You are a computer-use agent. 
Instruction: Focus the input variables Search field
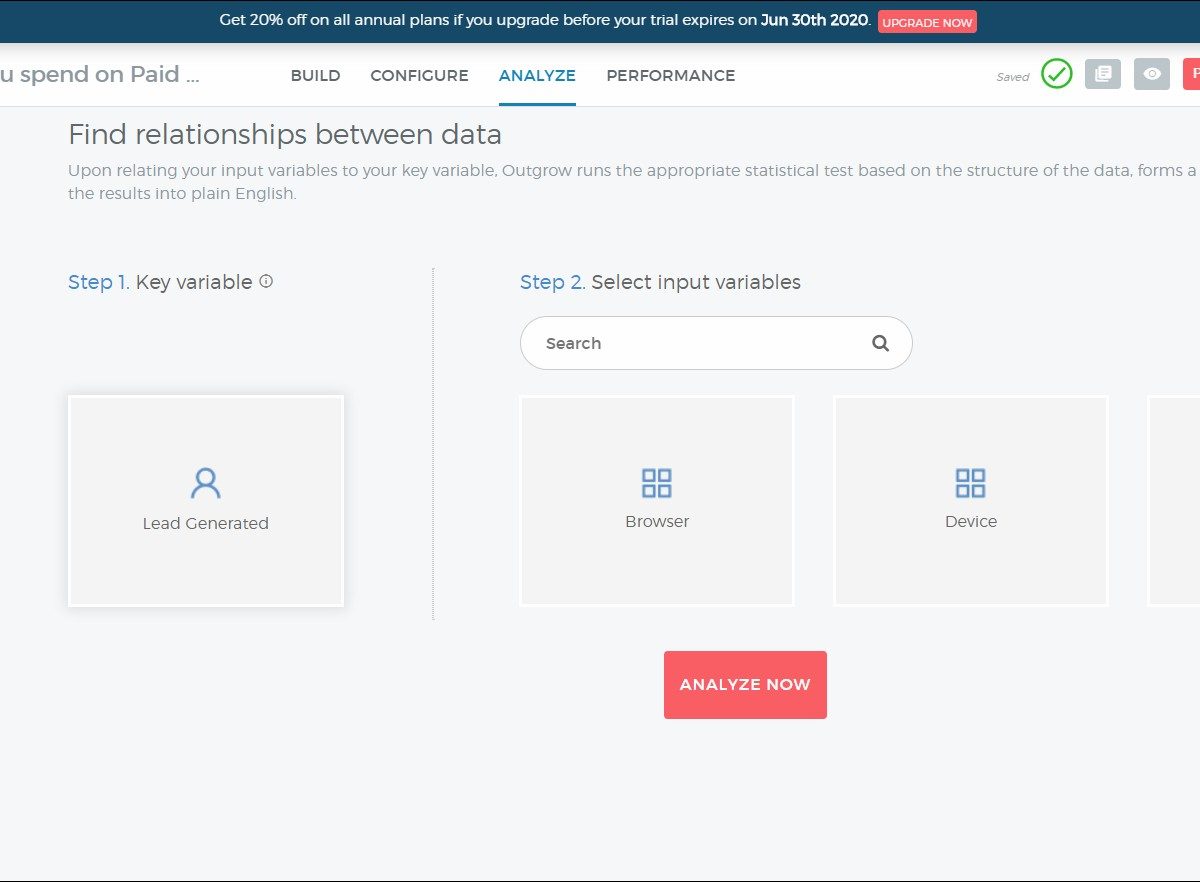[x=700, y=343]
